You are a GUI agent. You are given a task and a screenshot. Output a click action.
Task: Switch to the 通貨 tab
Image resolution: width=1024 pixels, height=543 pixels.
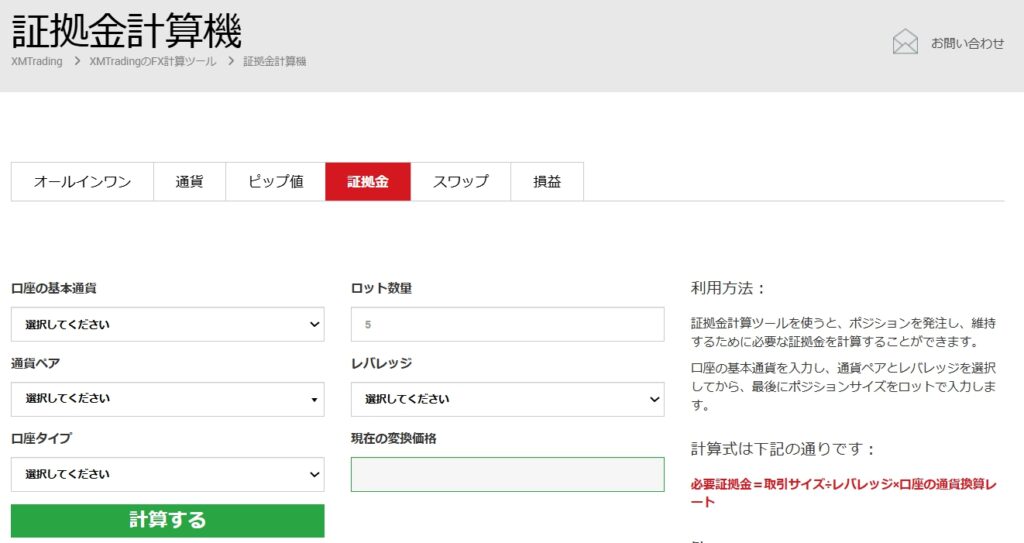click(x=189, y=182)
